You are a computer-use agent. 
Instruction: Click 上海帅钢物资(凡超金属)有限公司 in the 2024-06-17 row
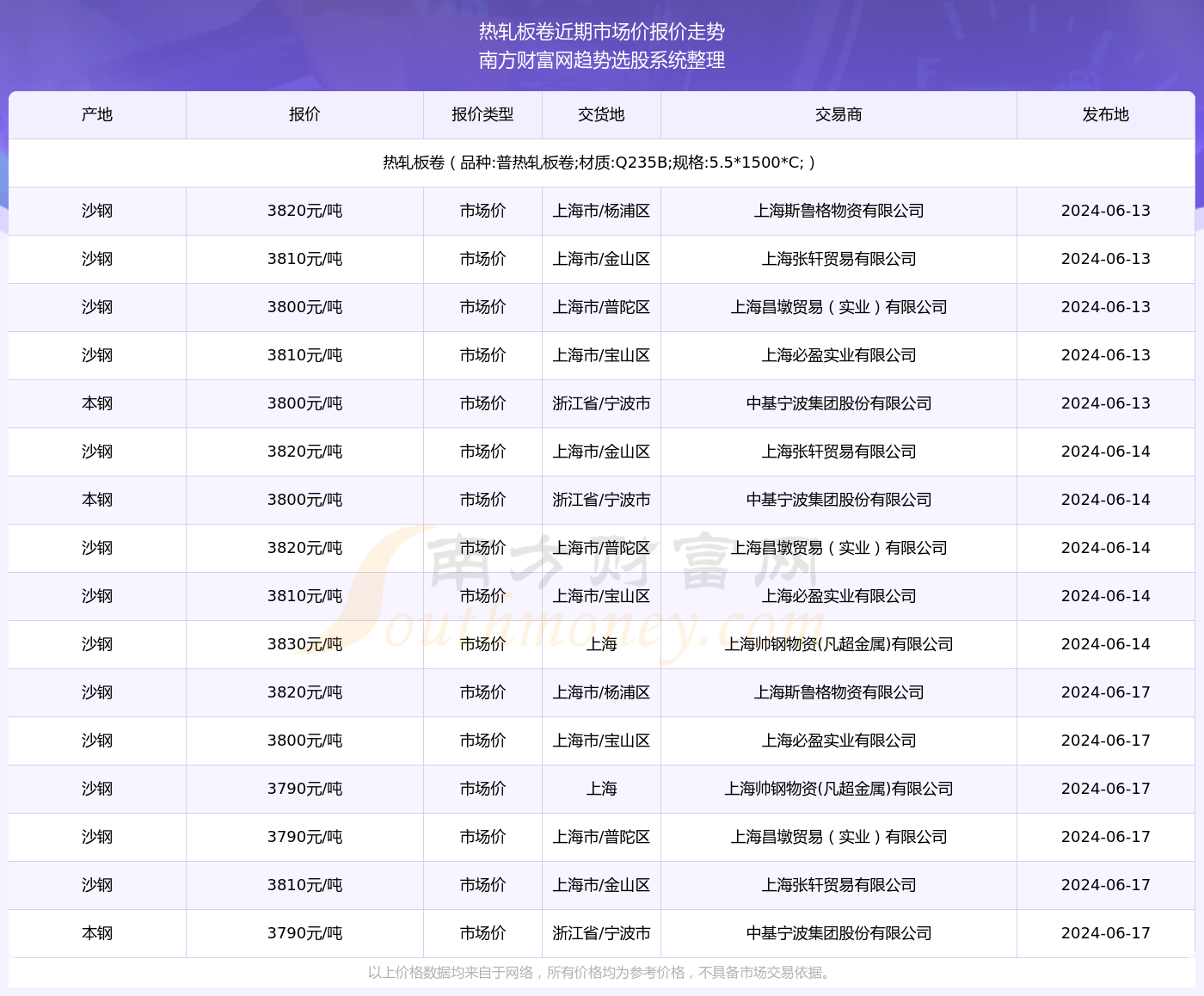coord(838,789)
